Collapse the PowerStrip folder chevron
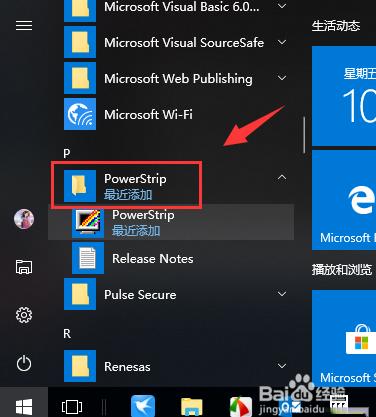The height and width of the screenshot is (417, 376). [x=282, y=177]
